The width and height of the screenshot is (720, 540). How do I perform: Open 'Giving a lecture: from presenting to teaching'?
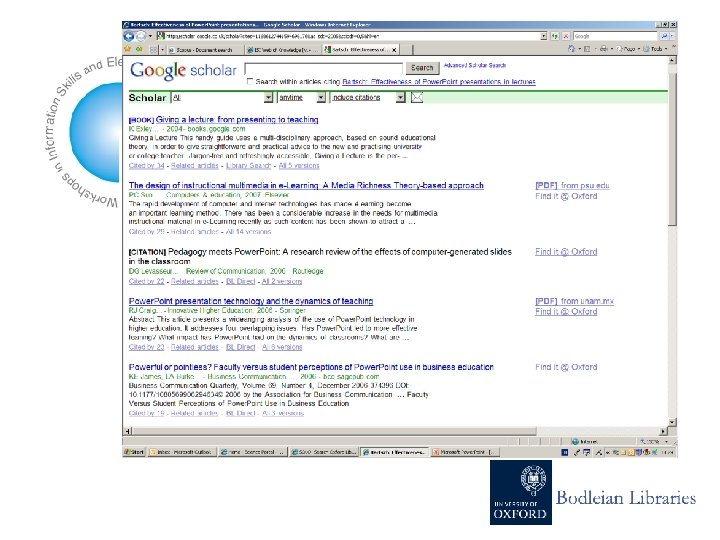[236, 119]
